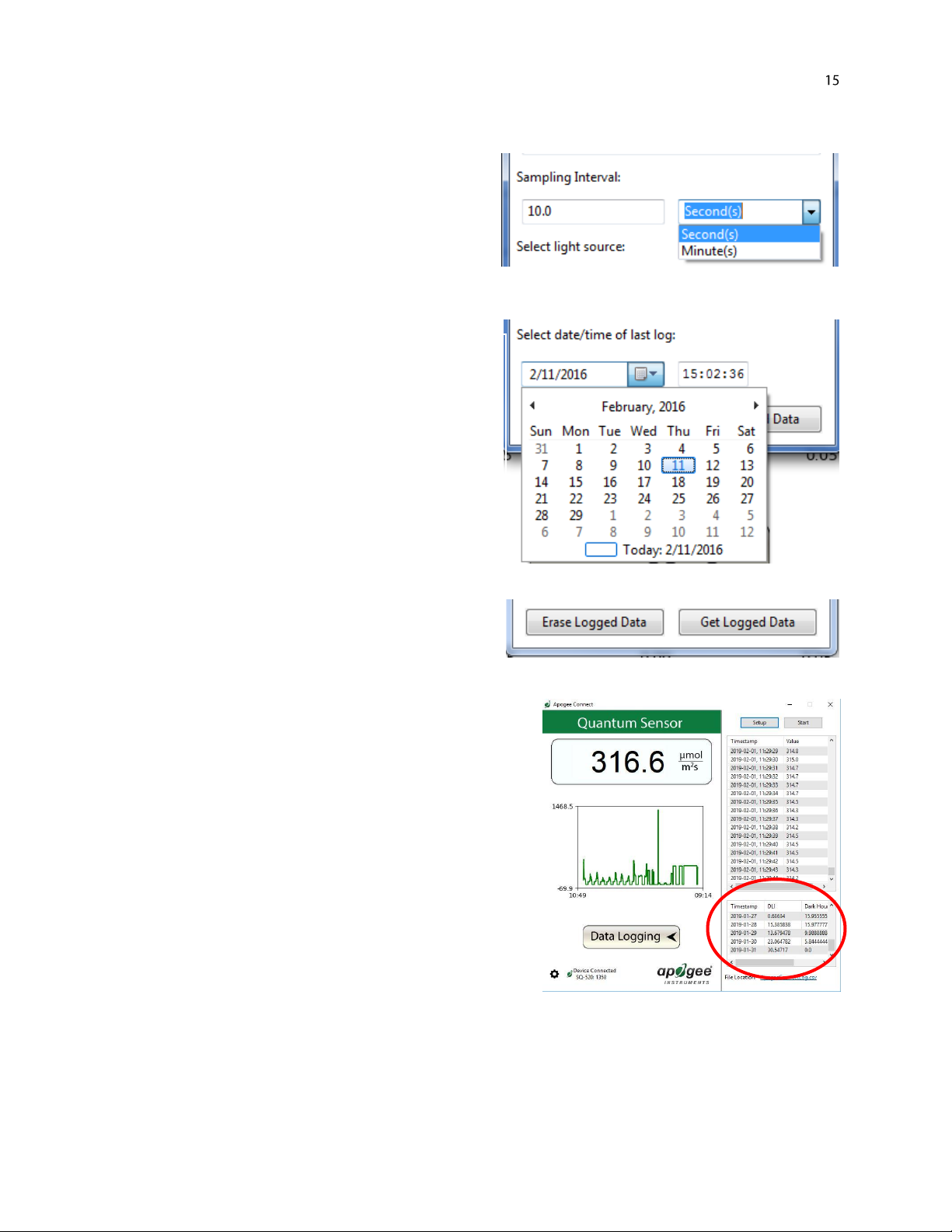
Task: Select February 20 in the calendar
Action: point(747,482)
